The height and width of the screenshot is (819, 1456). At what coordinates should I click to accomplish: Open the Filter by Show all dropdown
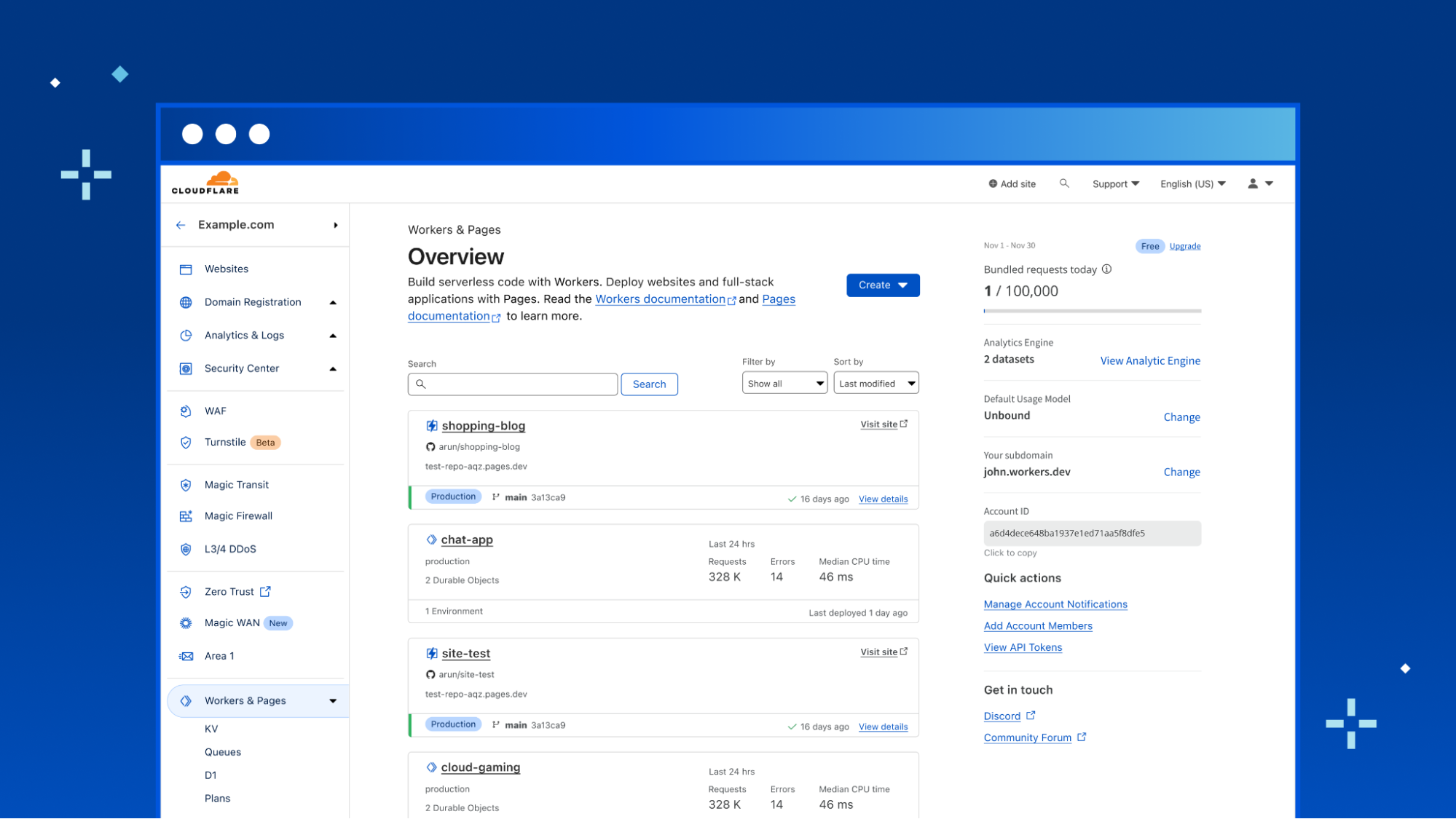click(x=784, y=384)
